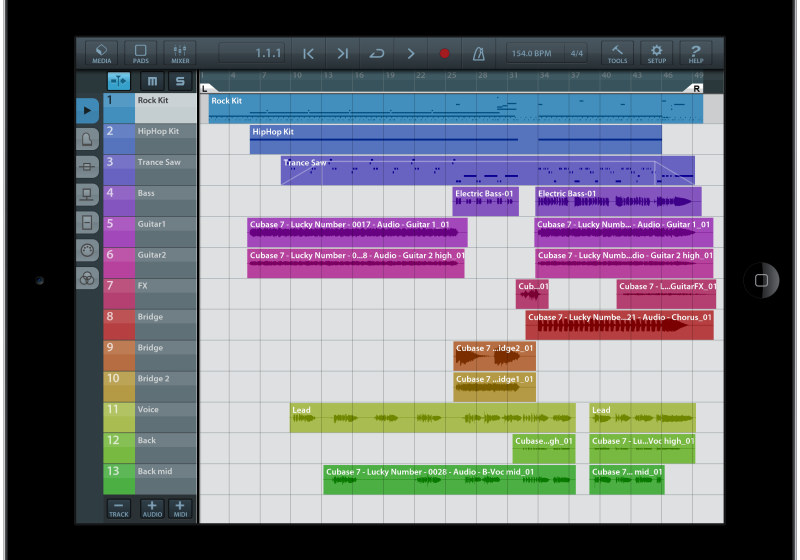
Task: Open the Media browser
Action: click(102, 53)
